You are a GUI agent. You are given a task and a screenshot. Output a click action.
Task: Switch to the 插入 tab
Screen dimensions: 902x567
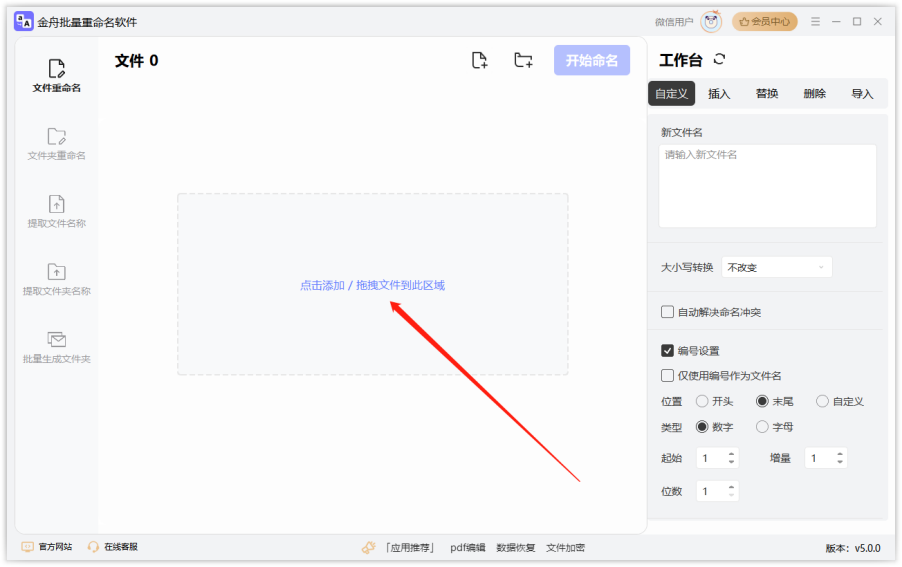coord(718,94)
